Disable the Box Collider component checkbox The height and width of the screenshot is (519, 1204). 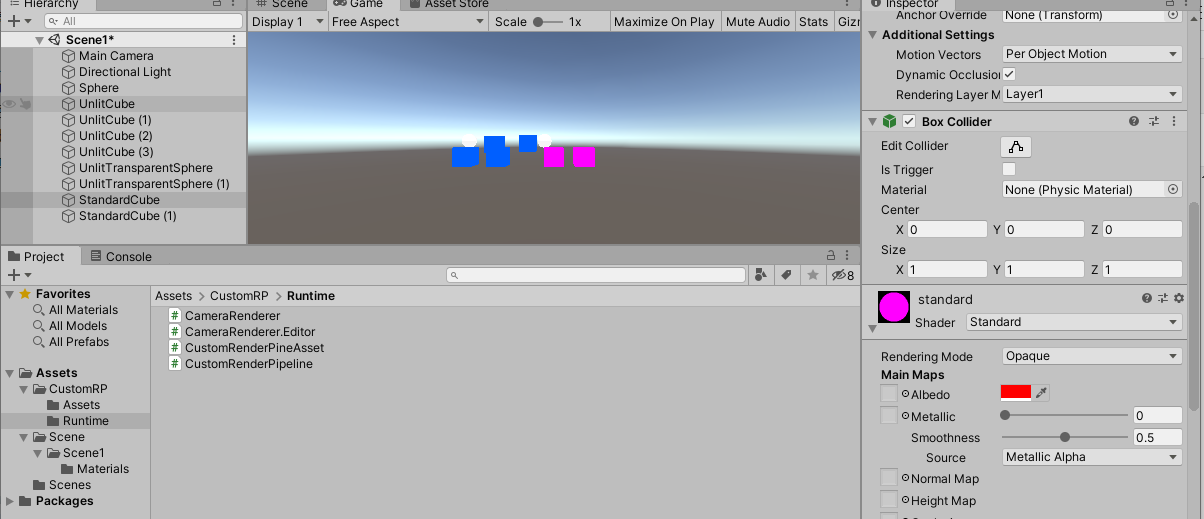pyautogui.click(x=909, y=121)
